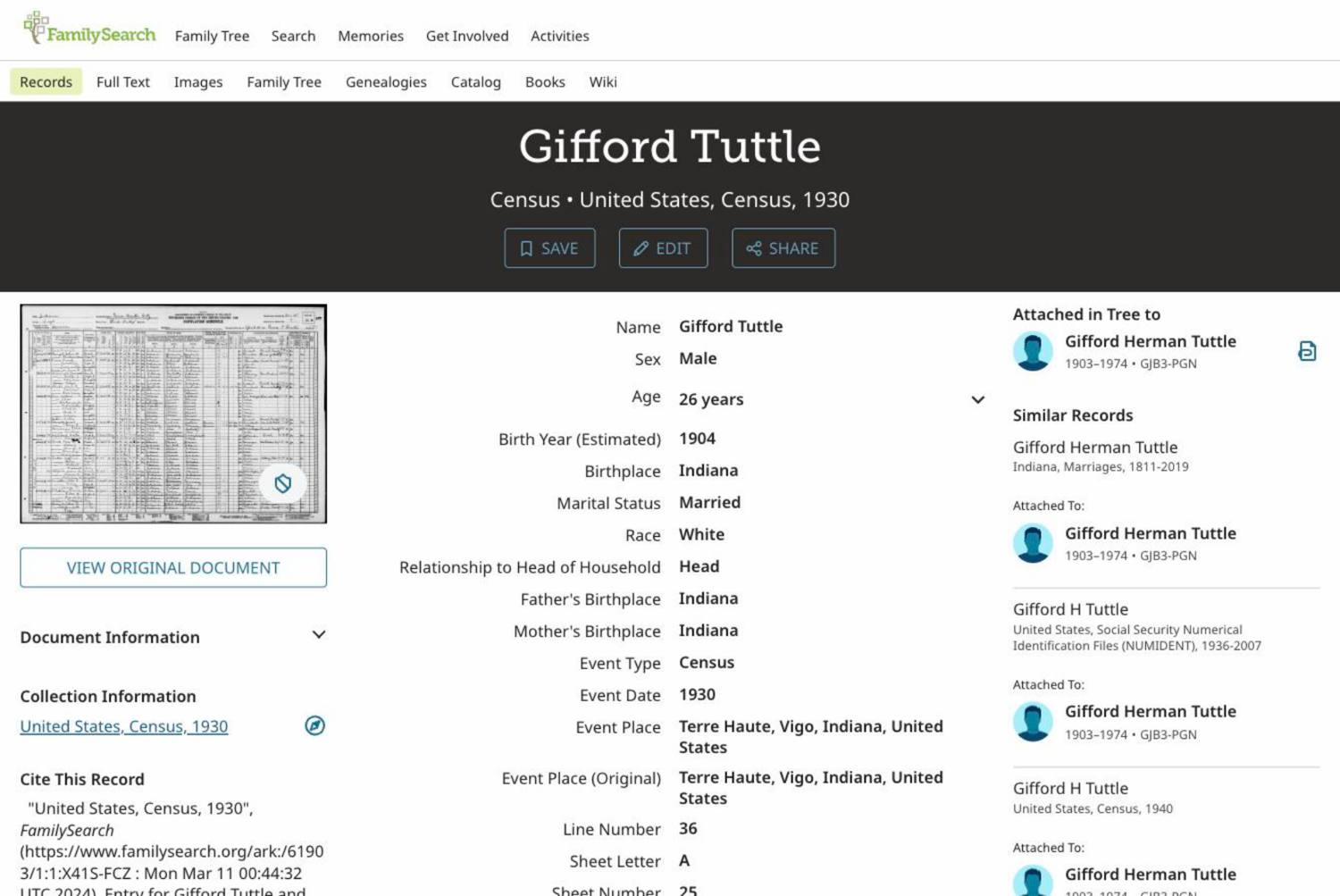The image size is (1340, 896).
Task: Open Gifford Herman Tuttle attached to NUMIDENT record
Action: 1151,711
